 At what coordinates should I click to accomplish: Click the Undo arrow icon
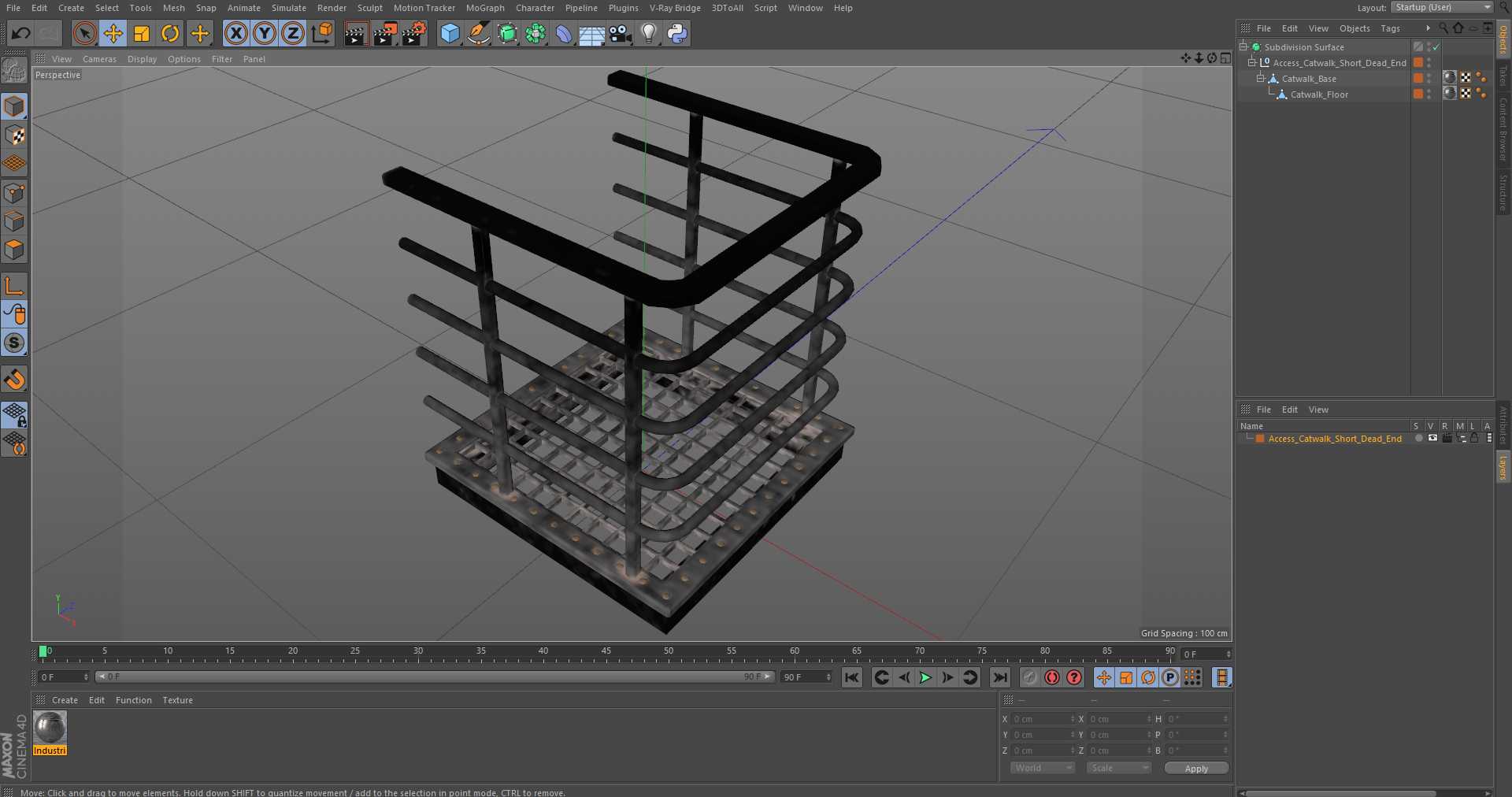pos(21,33)
